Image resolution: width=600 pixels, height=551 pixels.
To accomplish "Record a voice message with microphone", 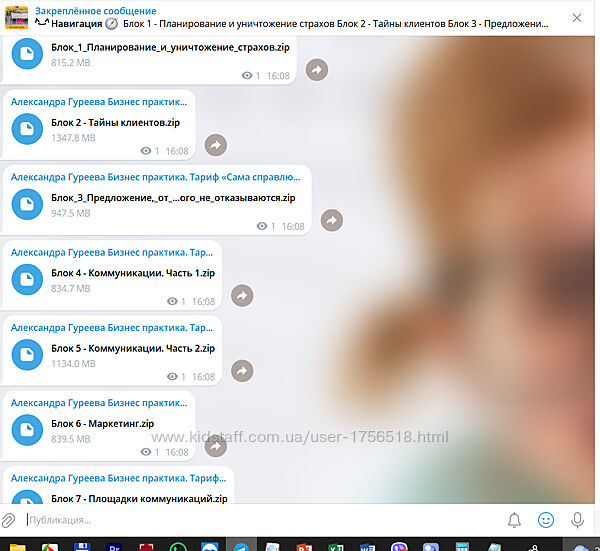I will pos(577,520).
